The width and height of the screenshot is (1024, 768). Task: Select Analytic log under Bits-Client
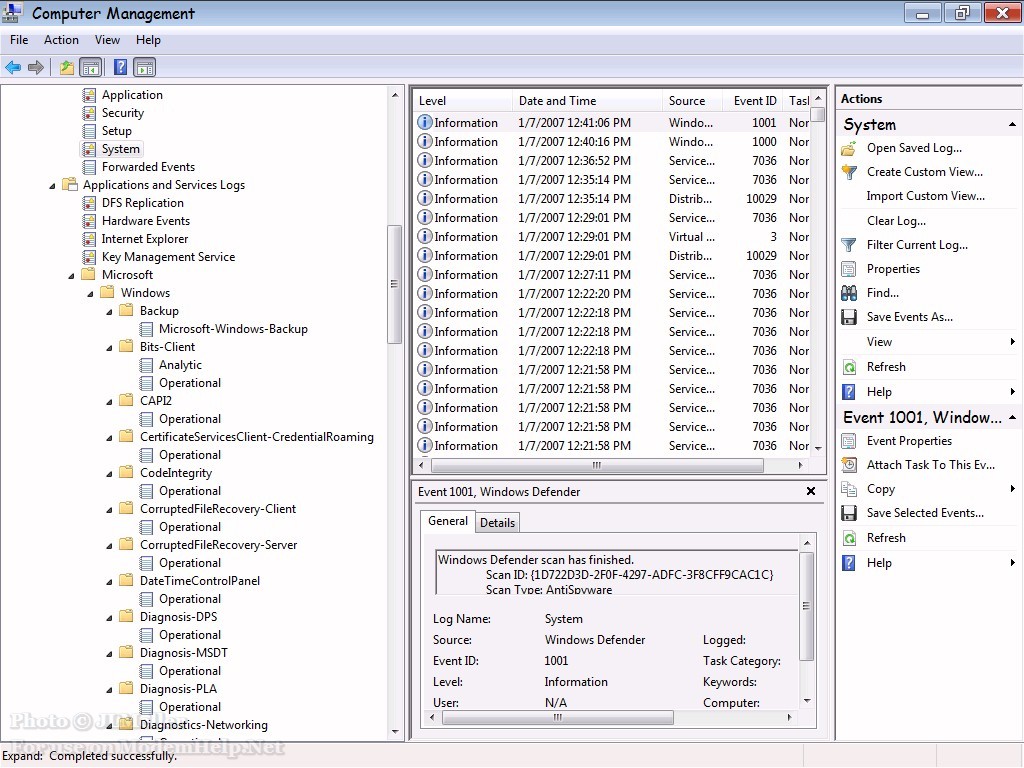pyautogui.click(x=180, y=365)
